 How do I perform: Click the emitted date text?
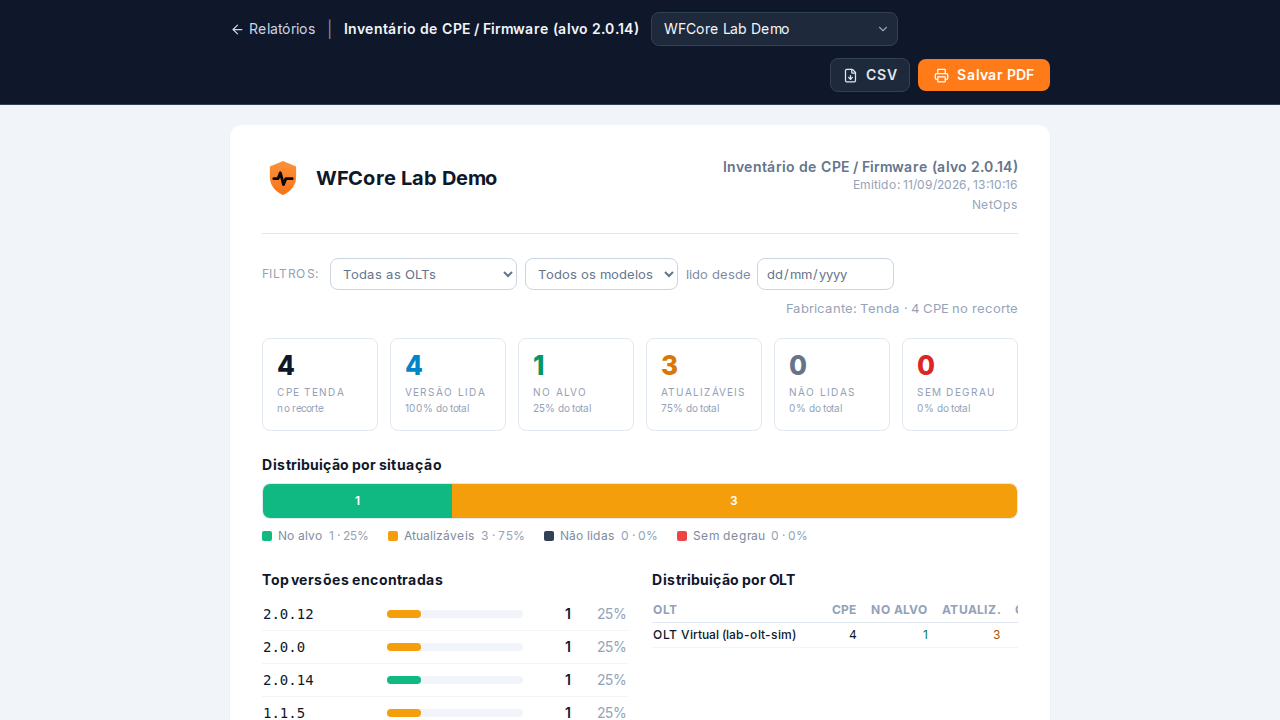click(x=935, y=185)
